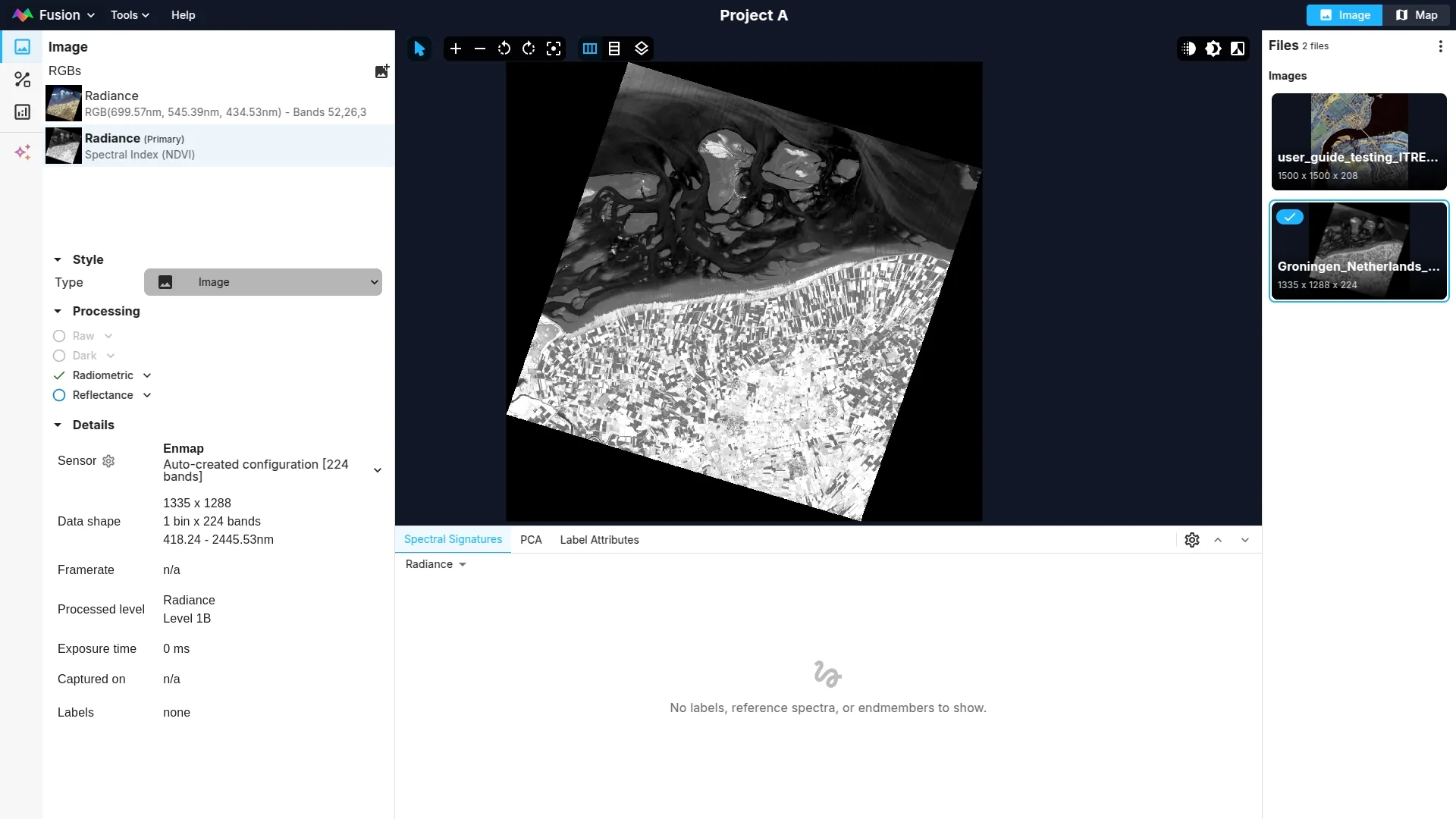1456x819 pixels.
Task: Click the brightness adjustment icon
Action: click(1213, 49)
